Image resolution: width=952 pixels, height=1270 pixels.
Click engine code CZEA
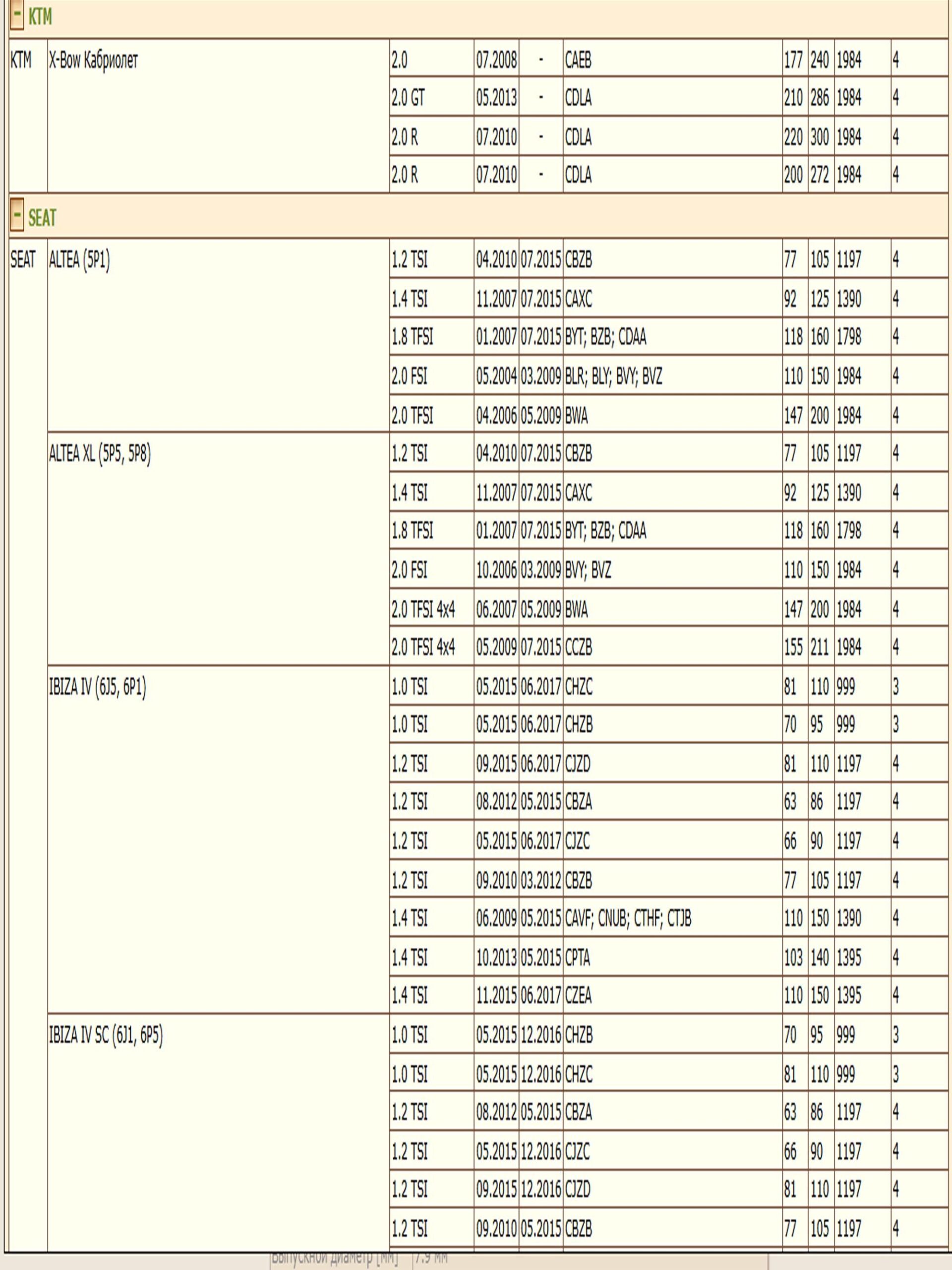(578, 996)
